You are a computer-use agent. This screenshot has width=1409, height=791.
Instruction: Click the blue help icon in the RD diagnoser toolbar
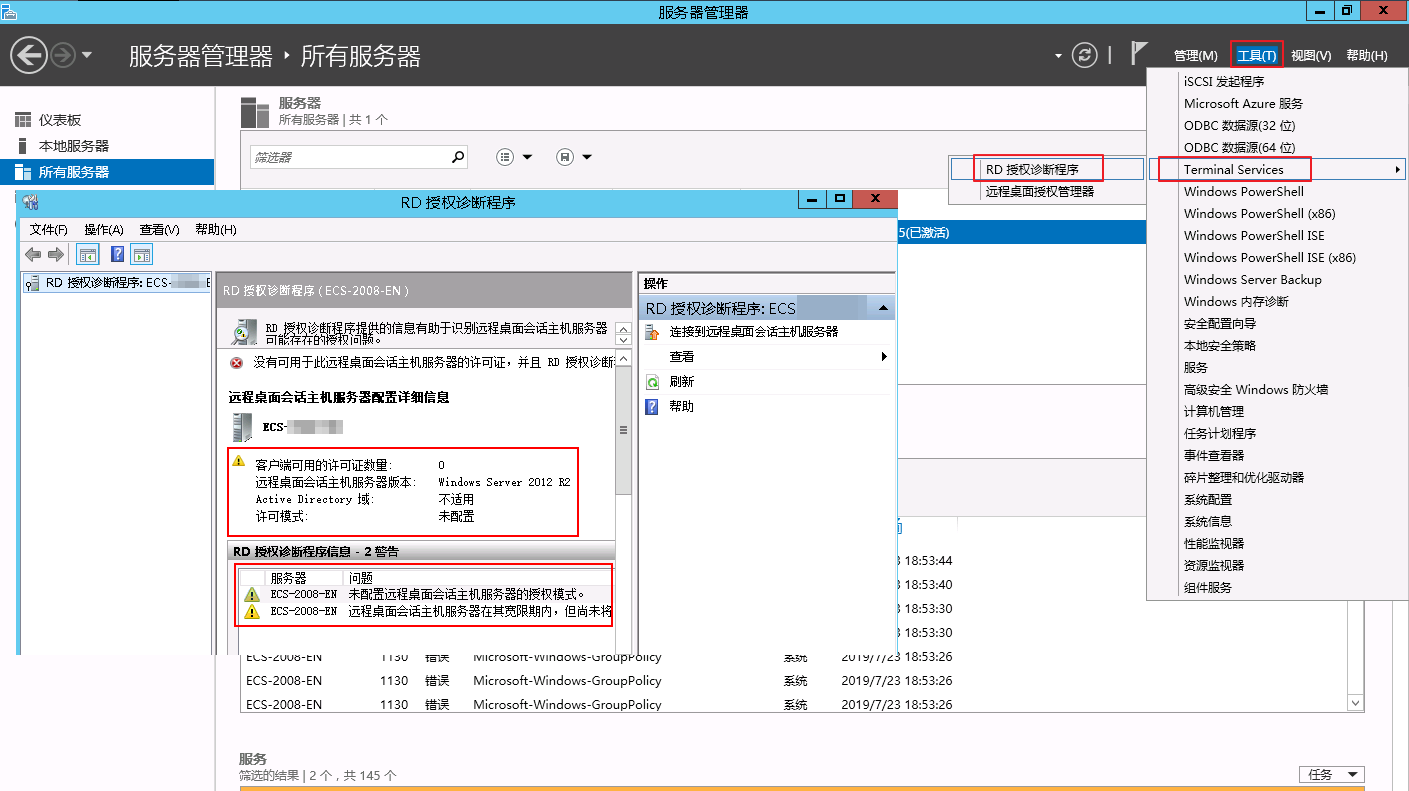pos(118,254)
